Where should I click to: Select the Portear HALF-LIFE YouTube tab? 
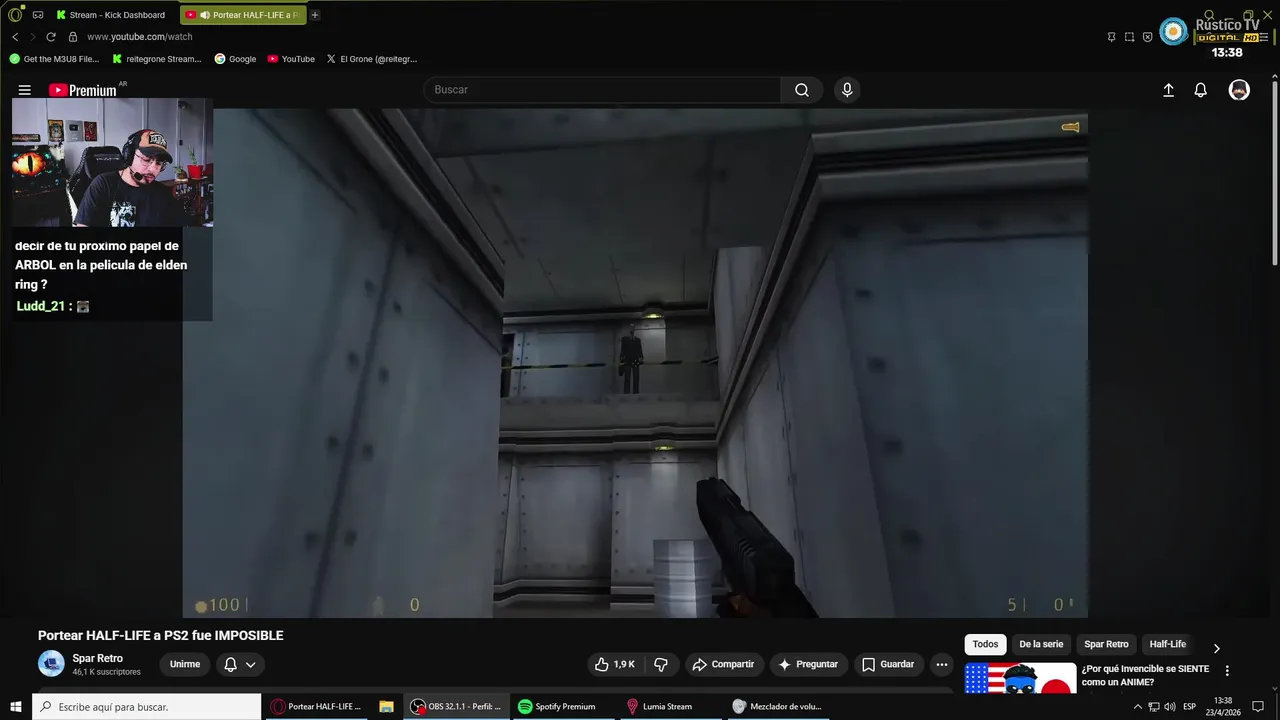243,15
